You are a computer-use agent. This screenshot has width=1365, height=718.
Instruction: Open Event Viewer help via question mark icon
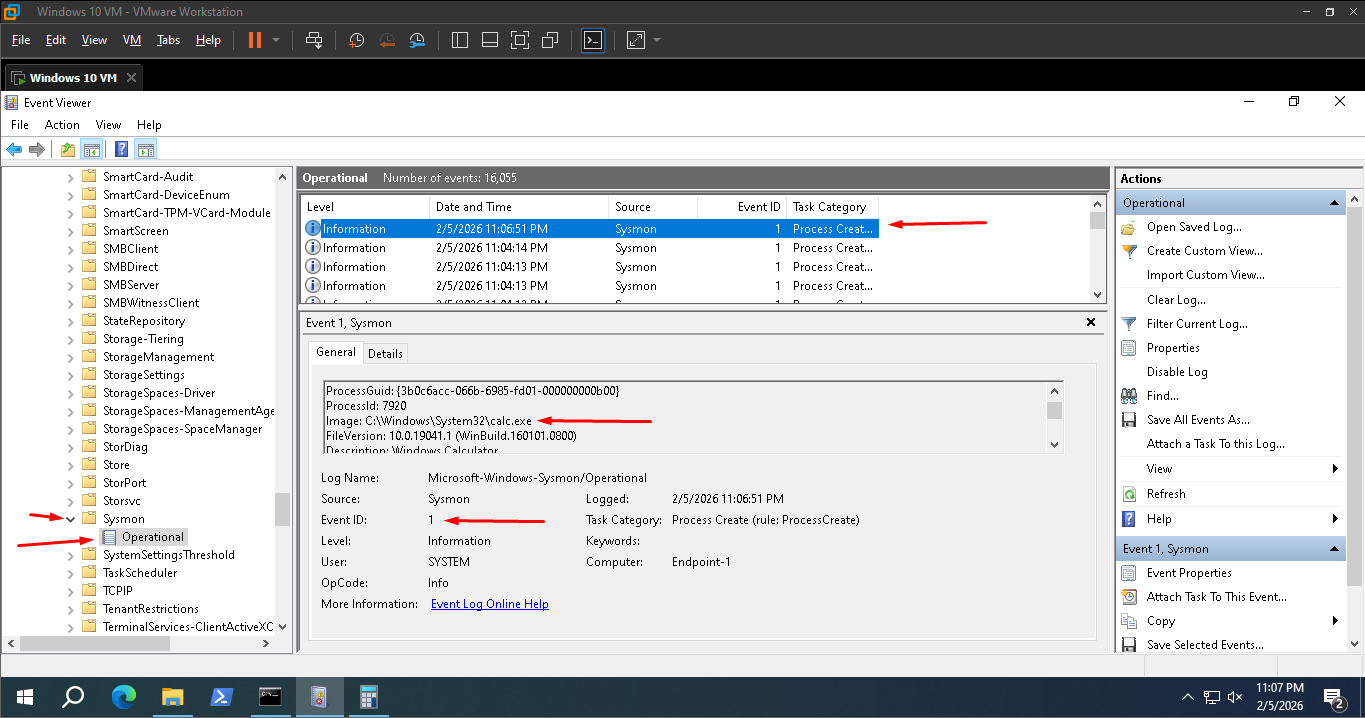coord(121,148)
